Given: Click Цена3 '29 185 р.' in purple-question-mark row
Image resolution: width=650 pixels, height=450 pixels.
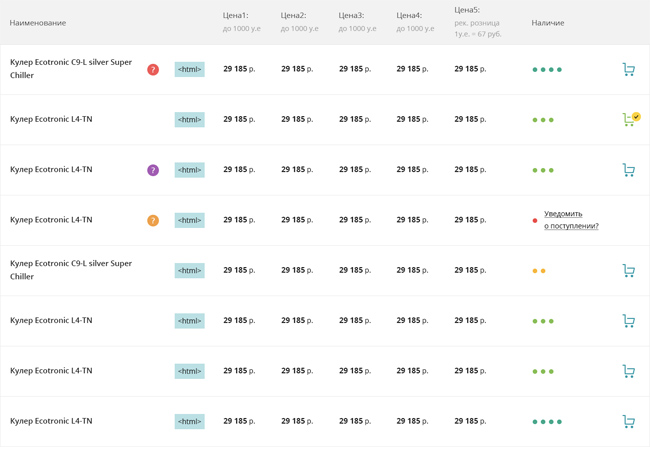Looking at the screenshot, I should [x=355, y=169].
